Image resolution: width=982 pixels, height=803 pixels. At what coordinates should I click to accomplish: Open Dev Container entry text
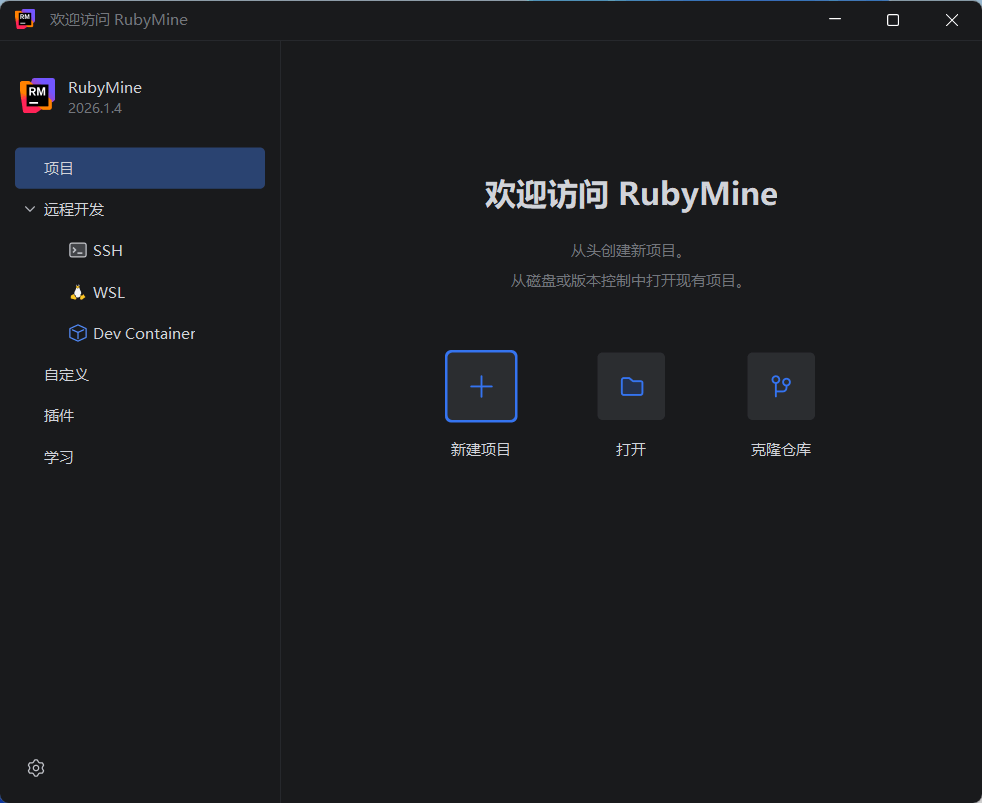pyautogui.click(x=144, y=333)
